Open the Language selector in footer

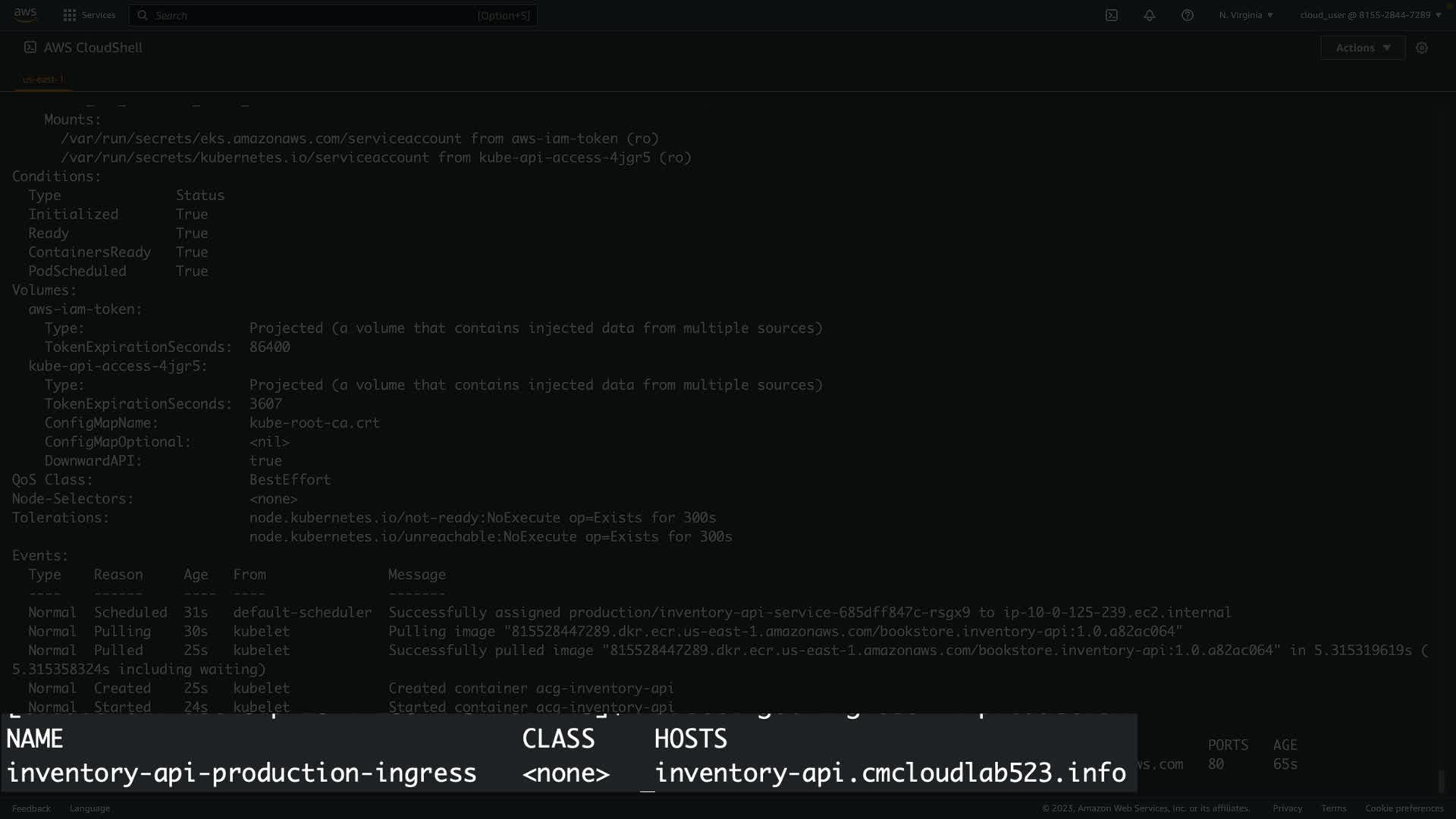pos(89,808)
